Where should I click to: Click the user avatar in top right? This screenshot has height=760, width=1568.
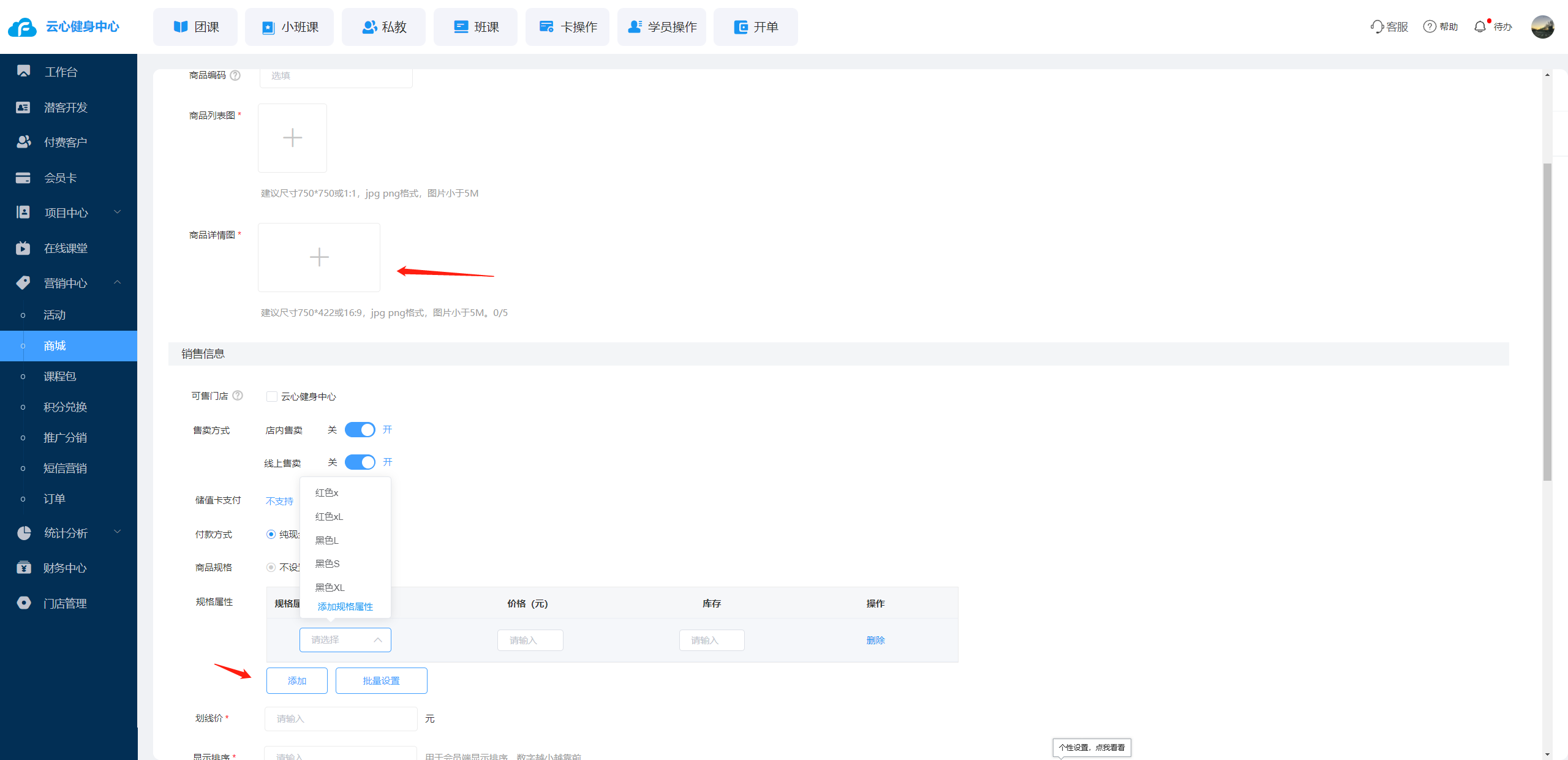pos(1542,27)
